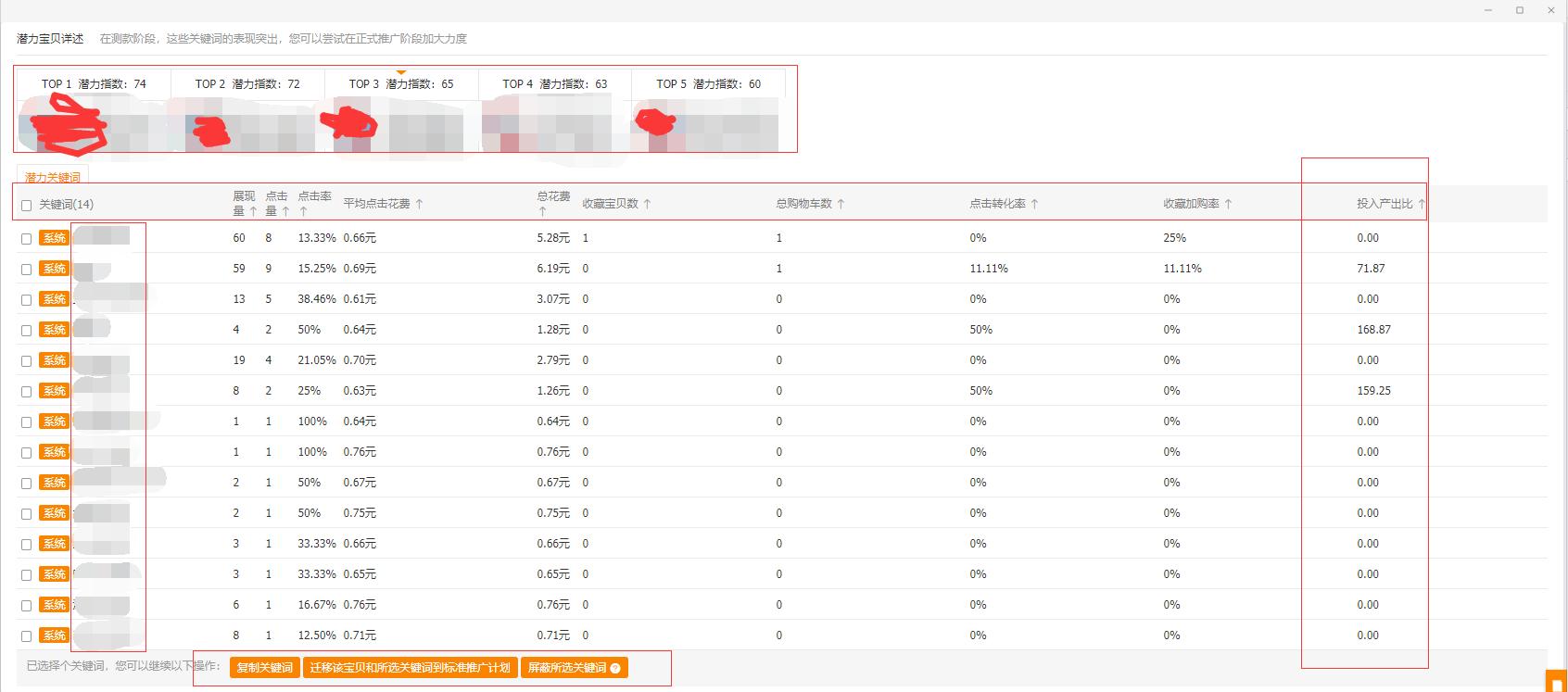Tick checkbox for the 12.50% click-rate row
This screenshot has height=692, width=1568.
pos(26,636)
